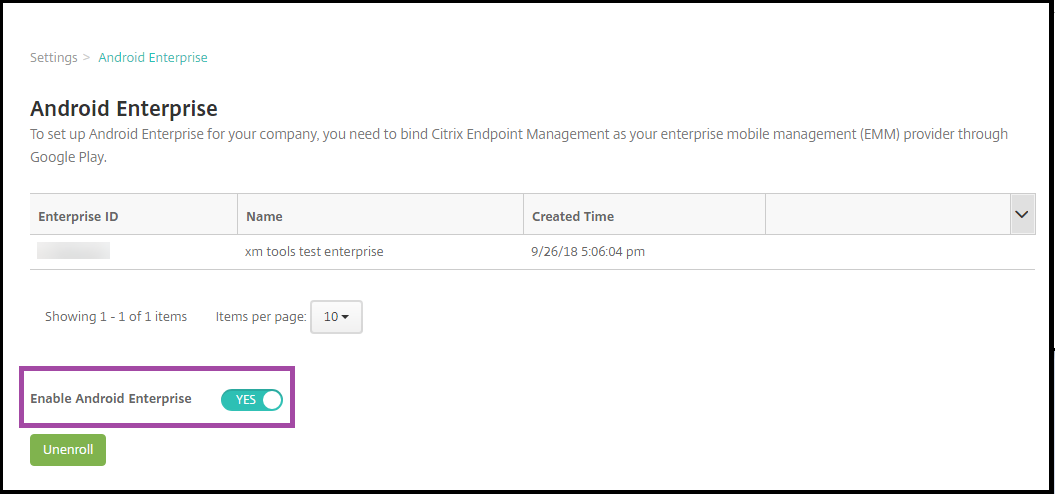Image resolution: width=1055 pixels, height=494 pixels.
Task: Click the green Unenroll button
Action: [68, 450]
